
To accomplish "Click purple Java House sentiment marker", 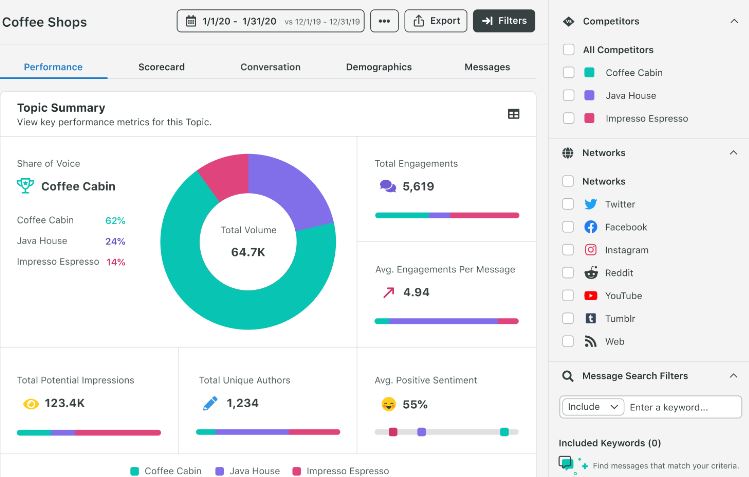I will (x=421, y=432).
